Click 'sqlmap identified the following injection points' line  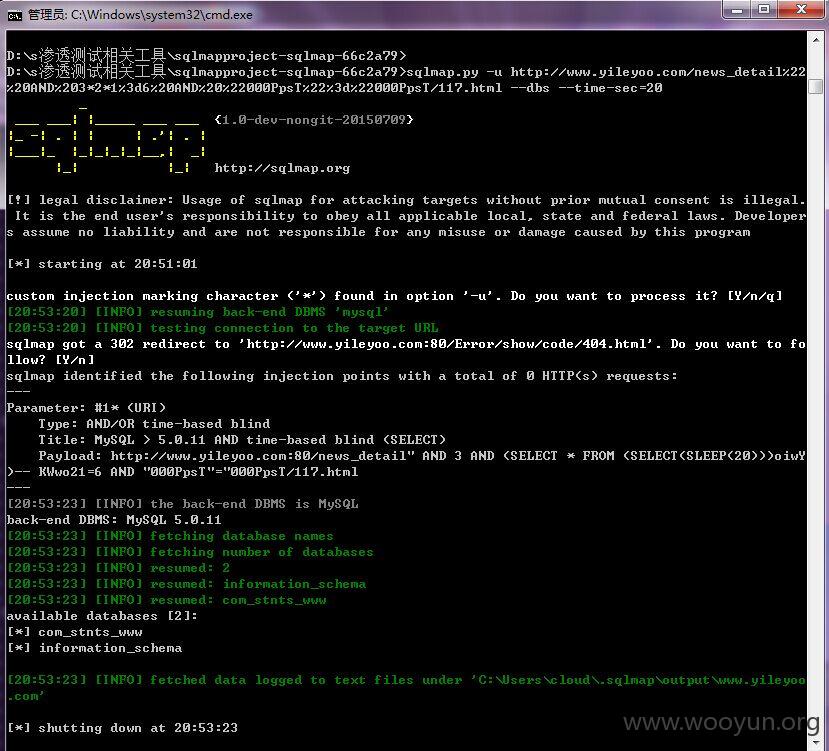click(342, 376)
